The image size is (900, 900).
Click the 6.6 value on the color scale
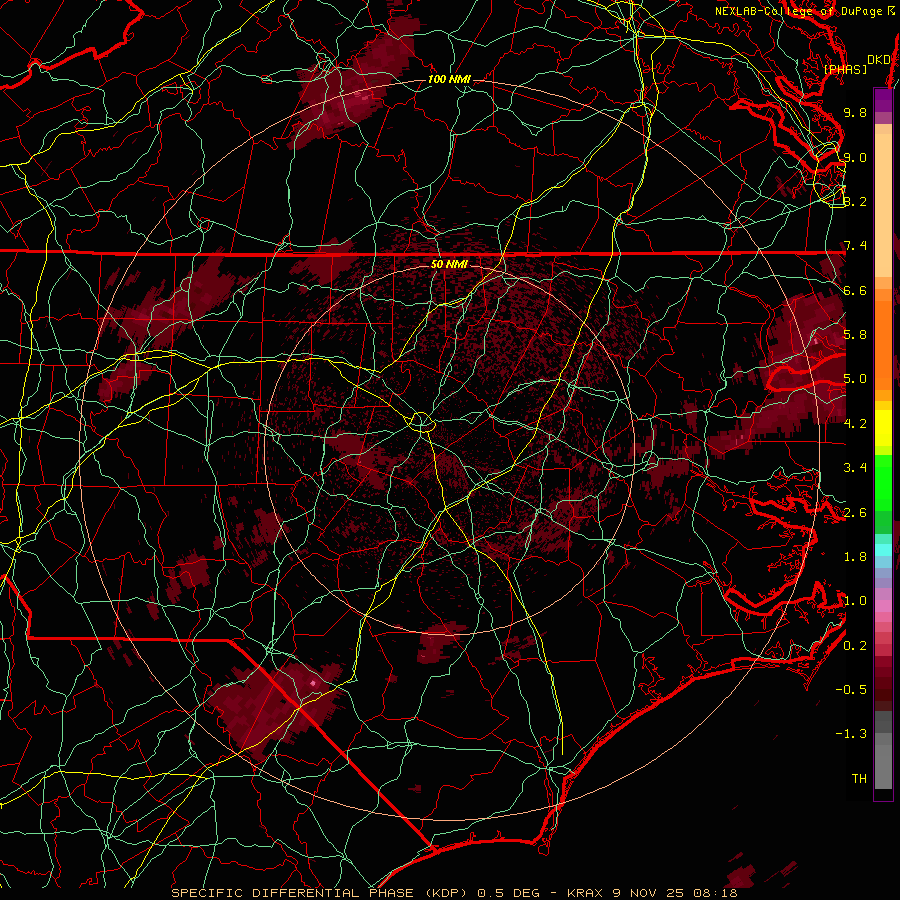[855, 290]
